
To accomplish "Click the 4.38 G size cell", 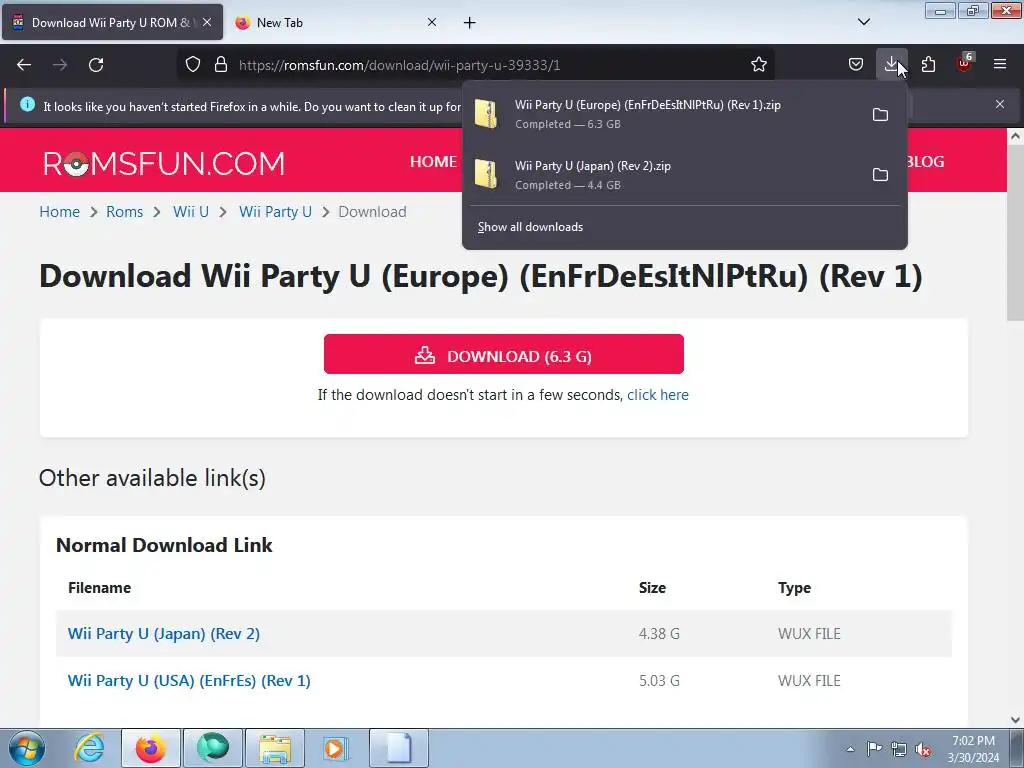I will (x=659, y=633).
